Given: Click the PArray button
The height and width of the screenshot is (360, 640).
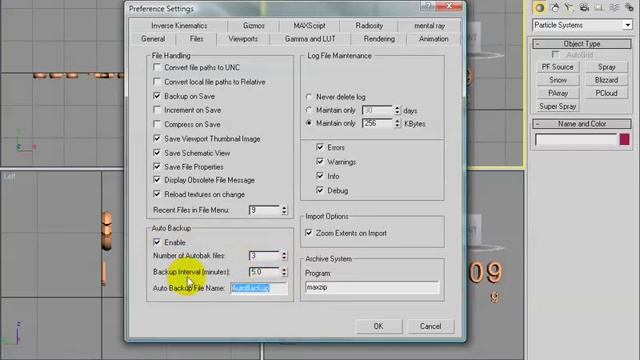Looking at the screenshot, I should (x=558, y=93).
